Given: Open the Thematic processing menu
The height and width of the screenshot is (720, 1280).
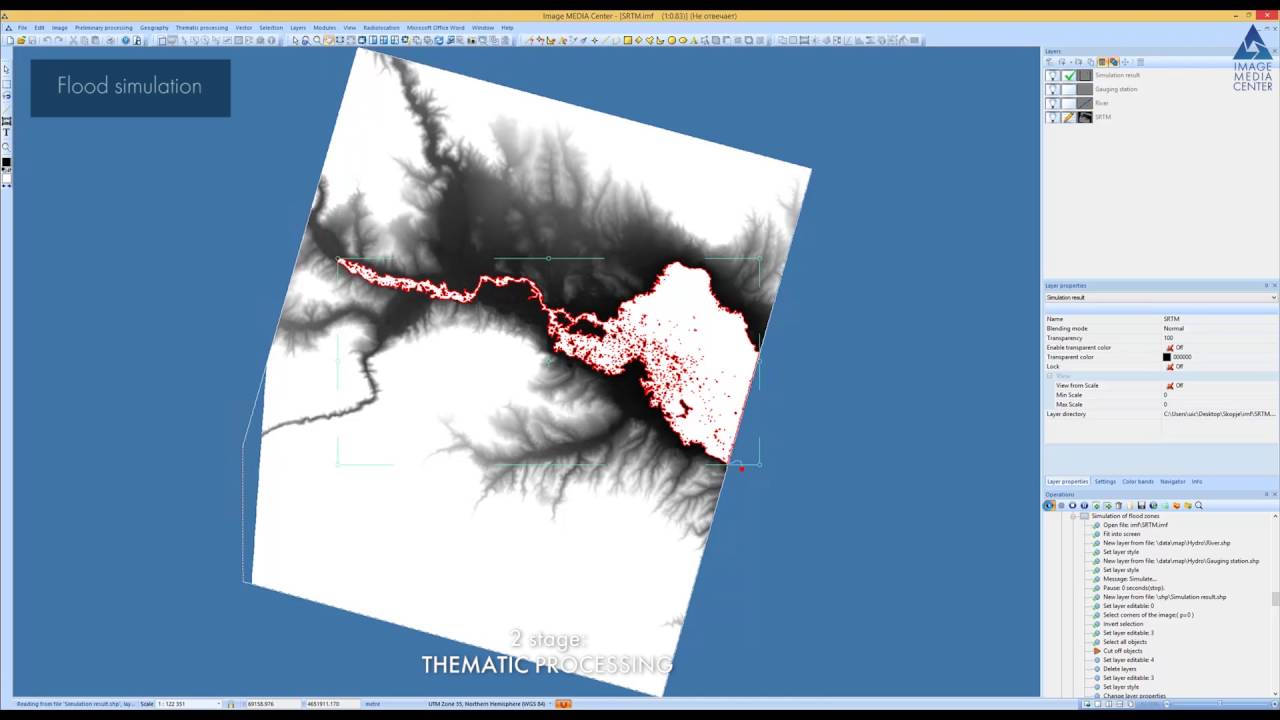Looking at the screenshot, I should [202, 27].
